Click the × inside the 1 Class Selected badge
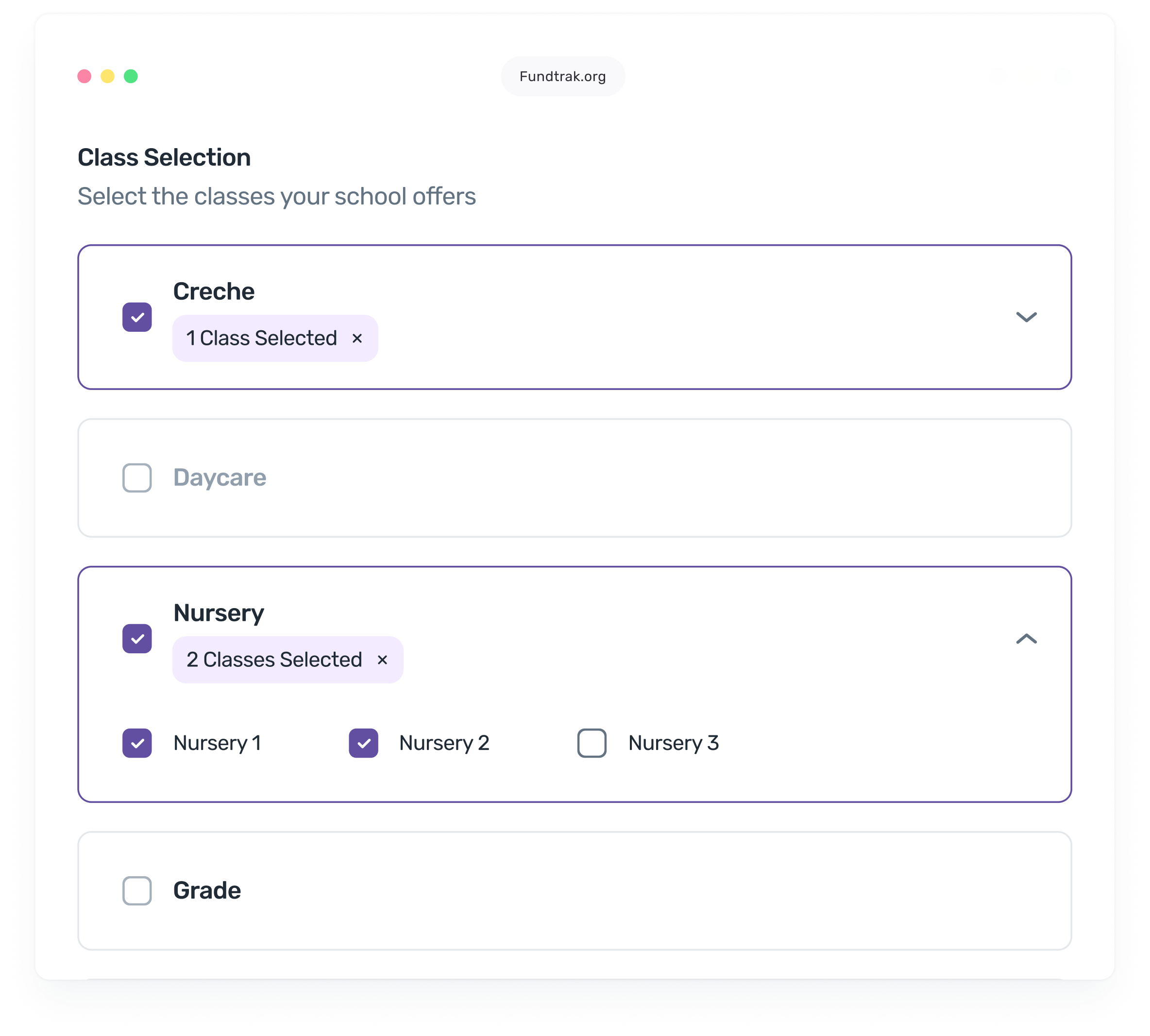The image size is (1150, 1036). tap(358, 338)
